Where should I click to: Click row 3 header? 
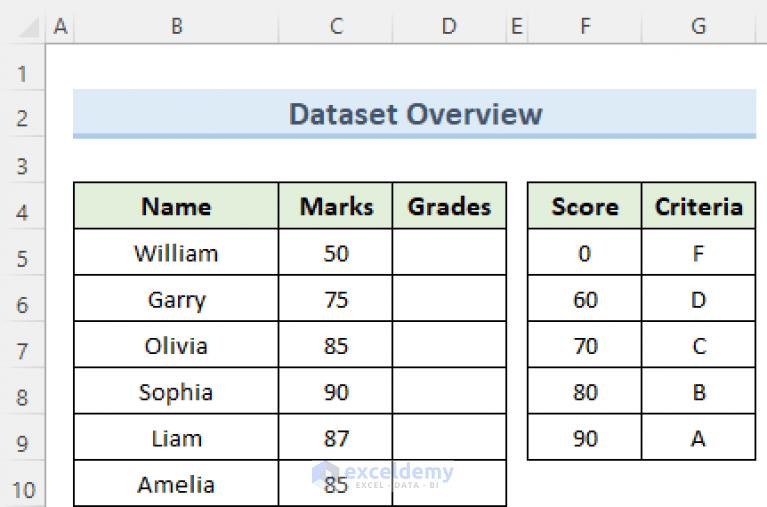tap(22, 160)
